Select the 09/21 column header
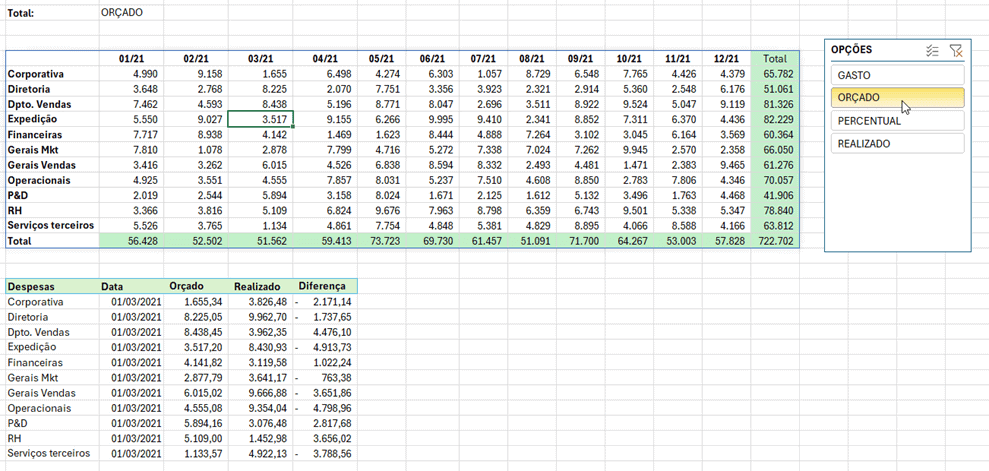This screenshot has height=471, width=989. (581, 59)
